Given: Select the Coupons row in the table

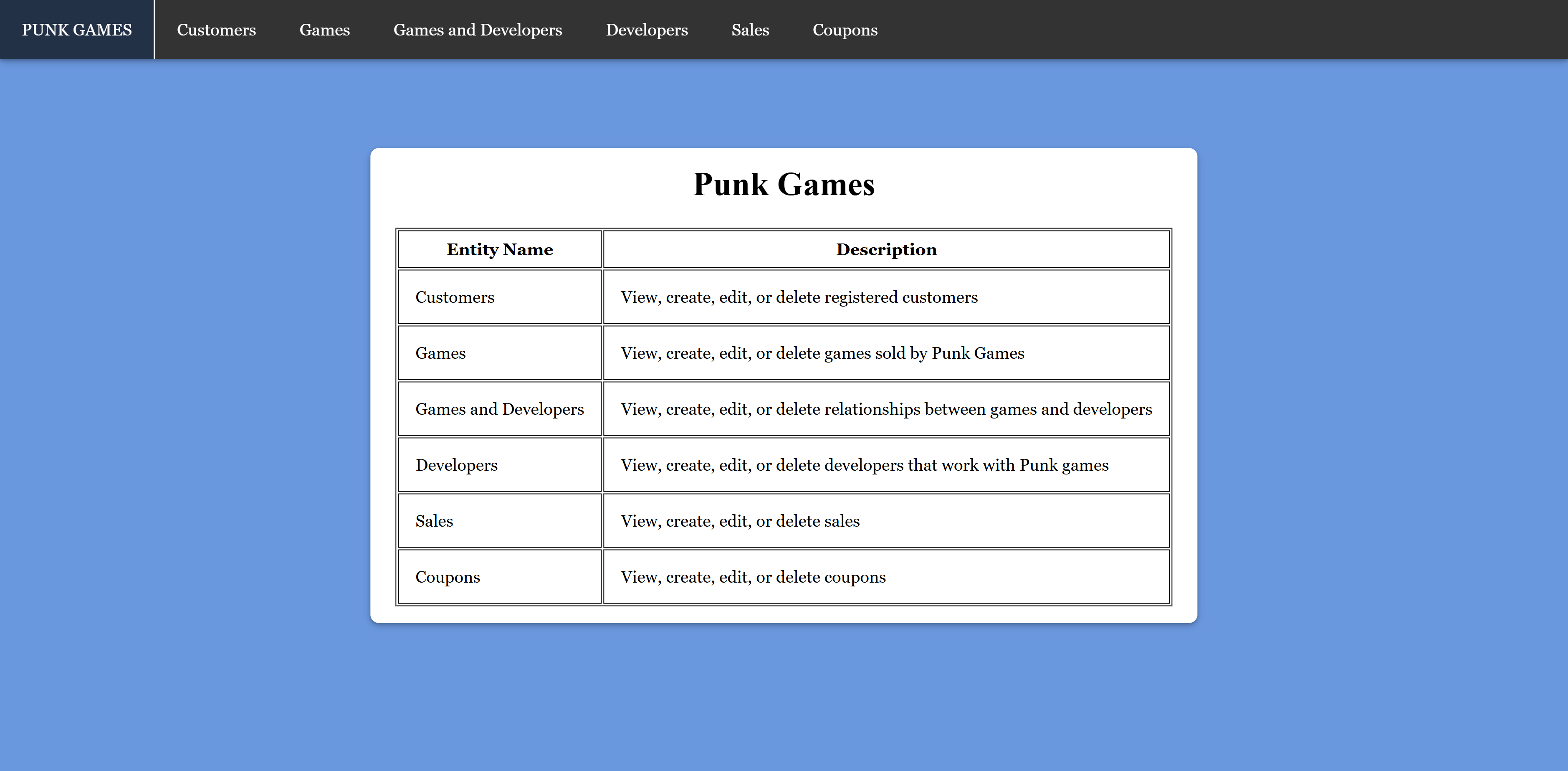Looking at the screenshot, I should pos(448,577).
